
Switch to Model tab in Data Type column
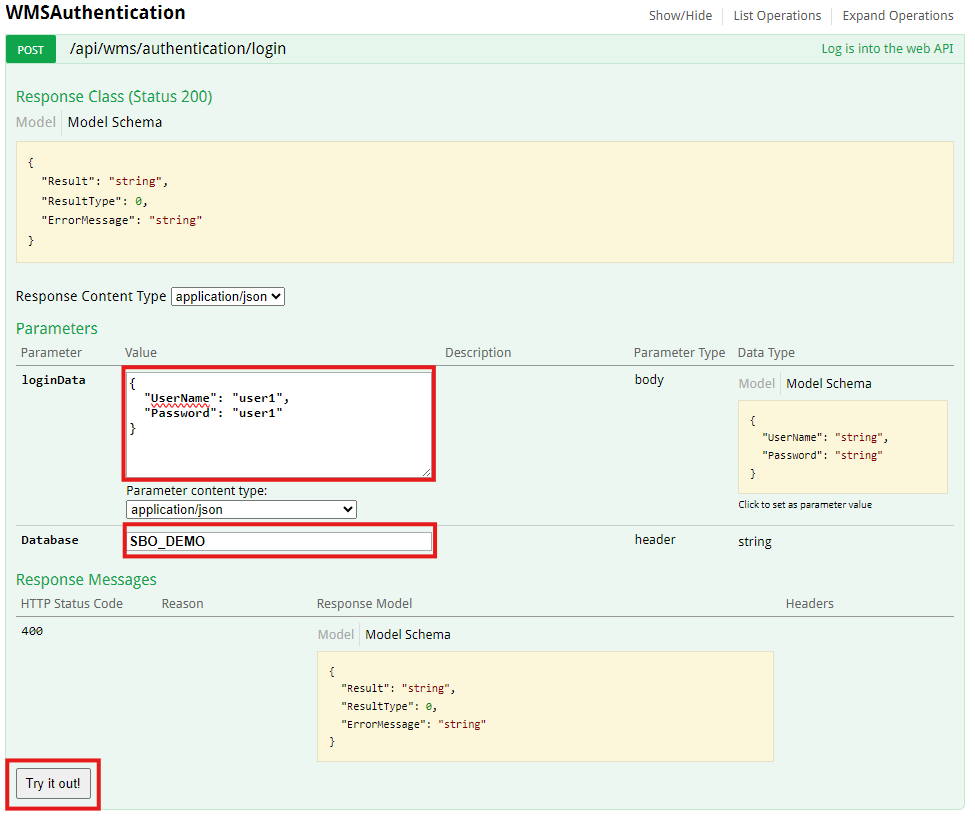[756, 383]
